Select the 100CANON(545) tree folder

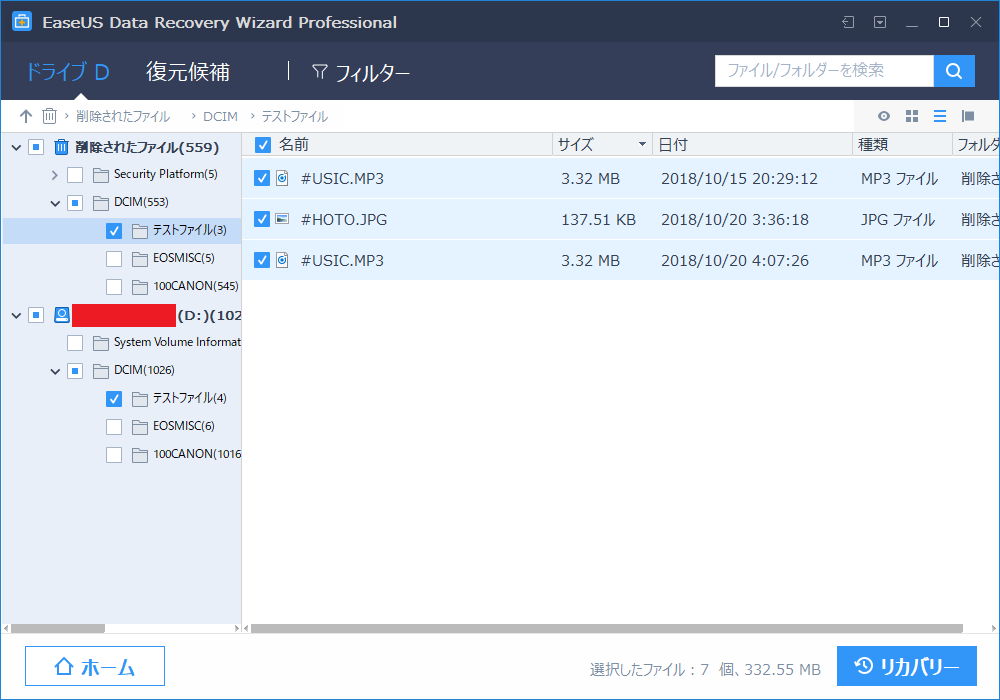[196, 286]
